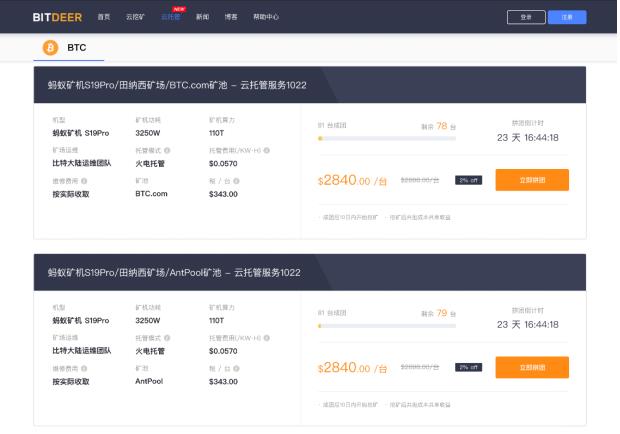Click '按实际收取' in AntPool card
Viewport: 620px width, 434px height.
pyautogui.click(x=71, y=381)
